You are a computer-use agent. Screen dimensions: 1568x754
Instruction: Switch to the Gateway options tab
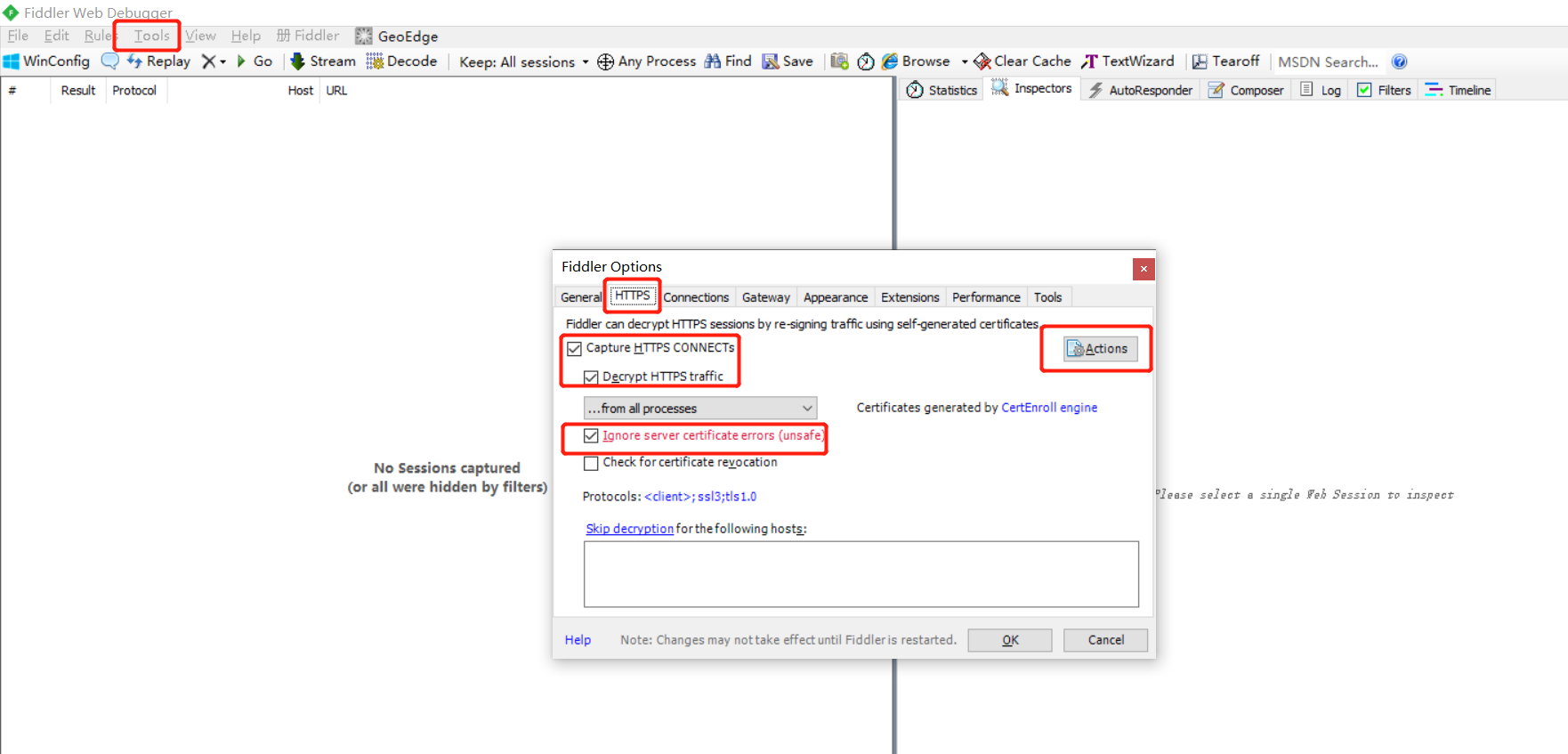click(766, 297)
